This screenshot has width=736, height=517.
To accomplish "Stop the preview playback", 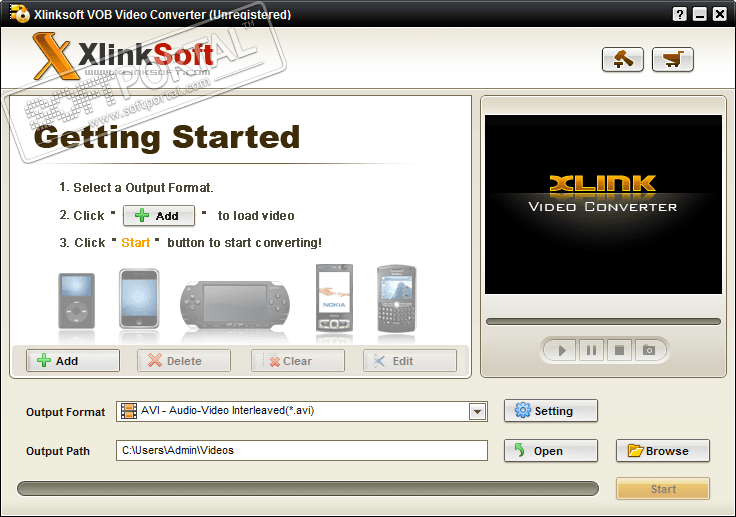I will [x=619, y=350].
